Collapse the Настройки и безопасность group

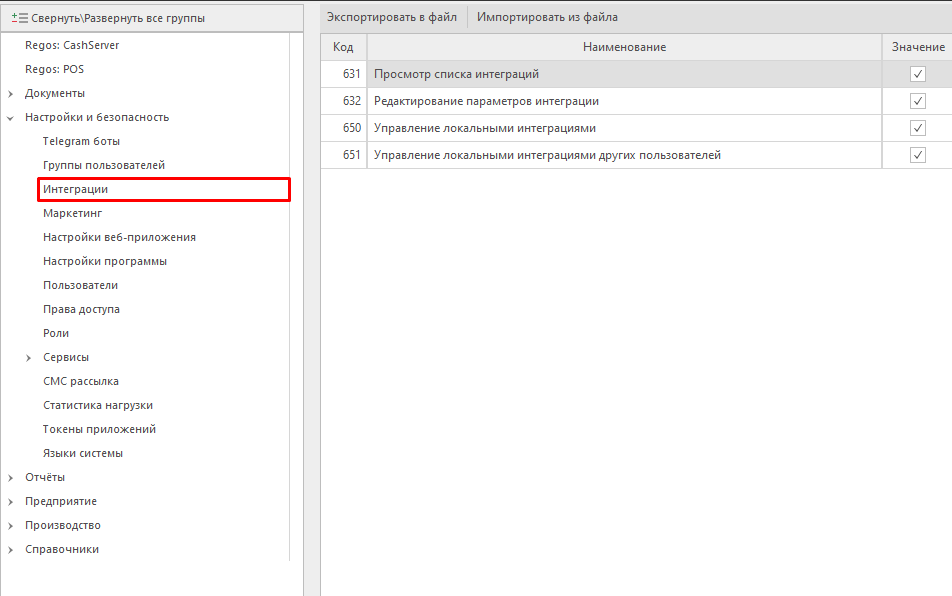(10, 118)
